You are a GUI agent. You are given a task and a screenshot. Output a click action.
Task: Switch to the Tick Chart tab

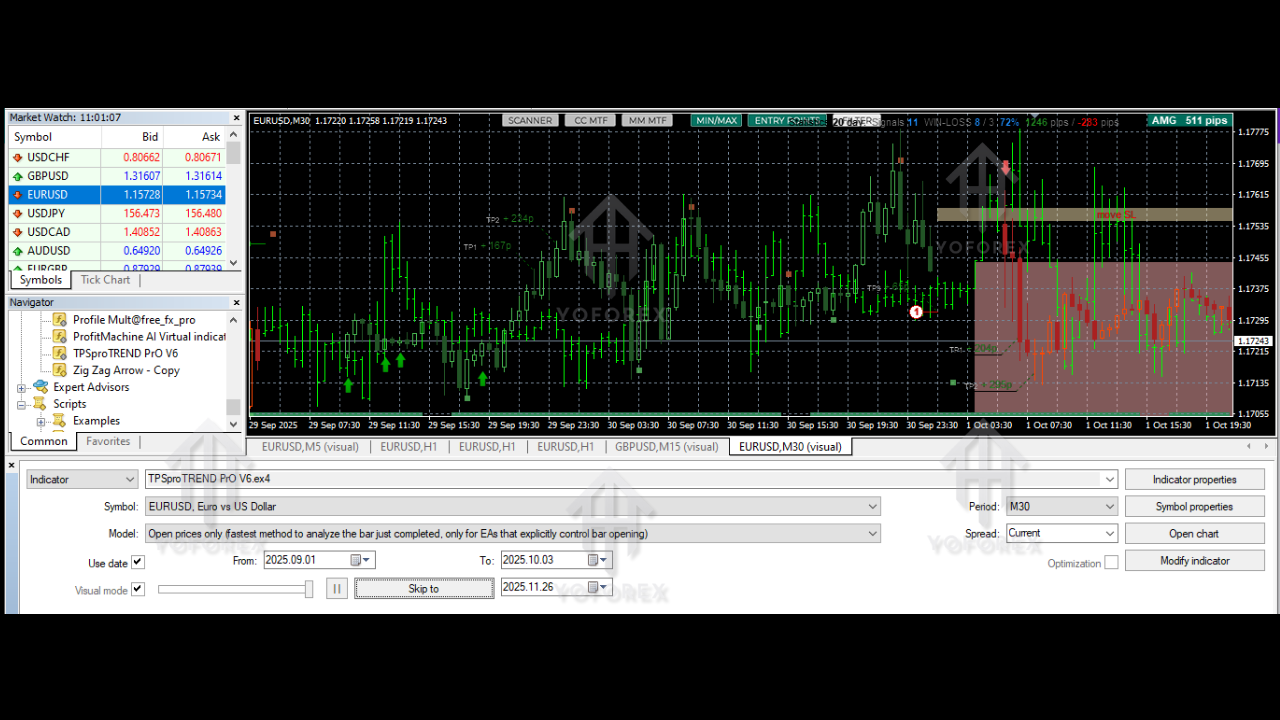coord(105,280)
